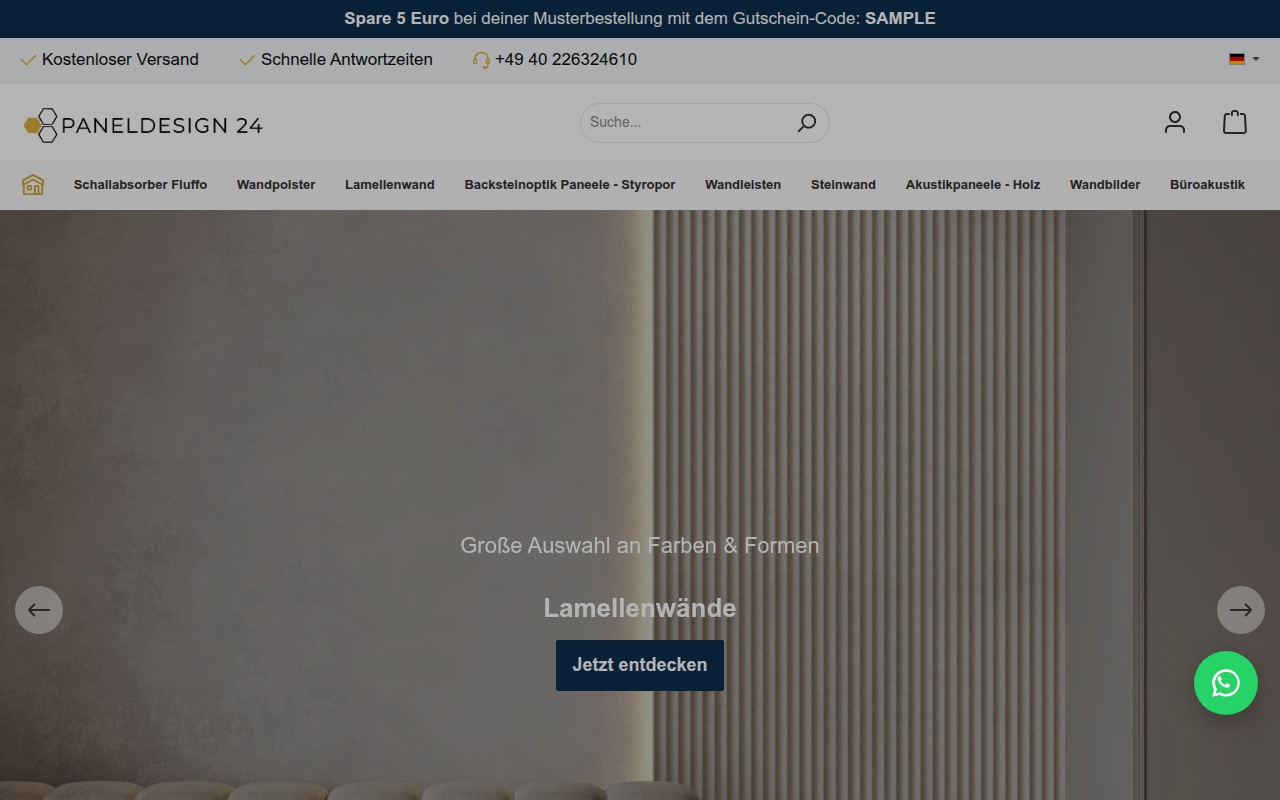The image size is (1280, 800).
Task: Click 'Große Auswahl an Farben & Formen' text
Action: tap(640, 545)
